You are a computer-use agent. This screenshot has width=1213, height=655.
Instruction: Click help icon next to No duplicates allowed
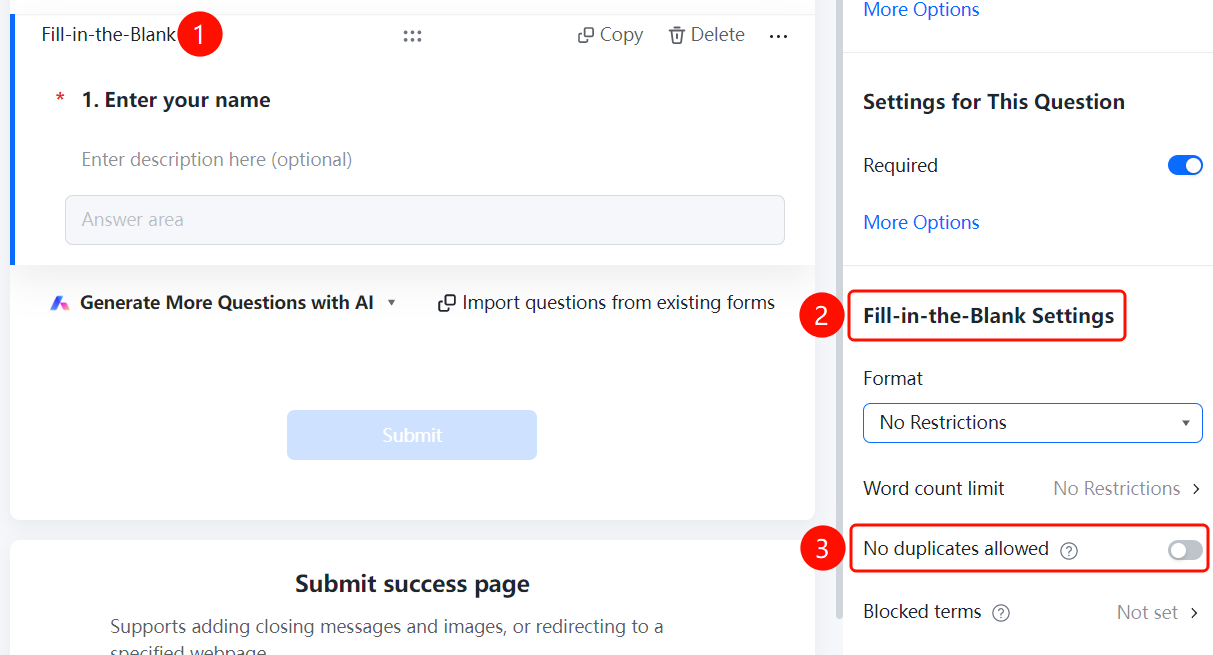pyautogui.click(x=1069, y=550)
